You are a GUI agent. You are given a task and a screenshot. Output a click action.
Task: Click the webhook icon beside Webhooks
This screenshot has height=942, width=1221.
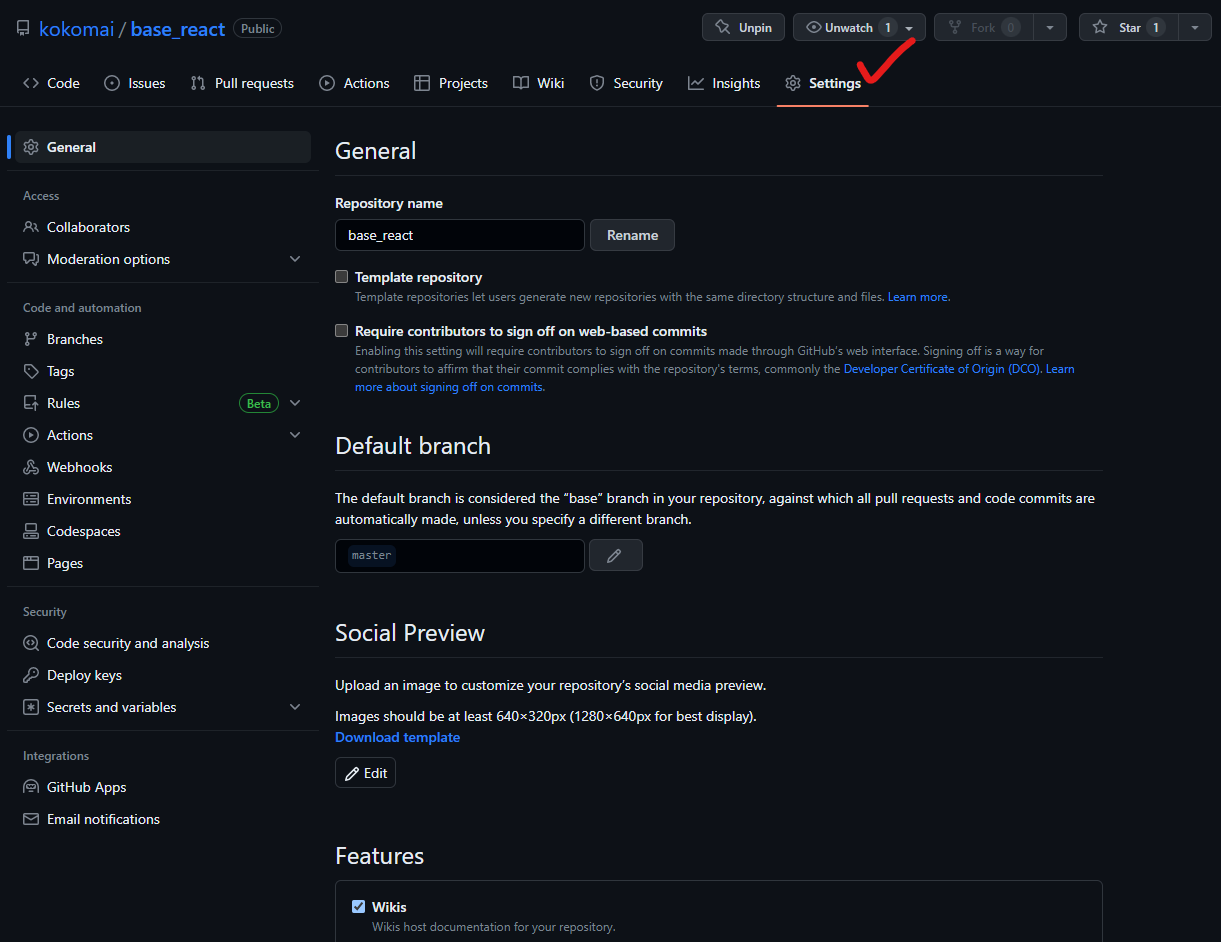[x=31, y=467]
